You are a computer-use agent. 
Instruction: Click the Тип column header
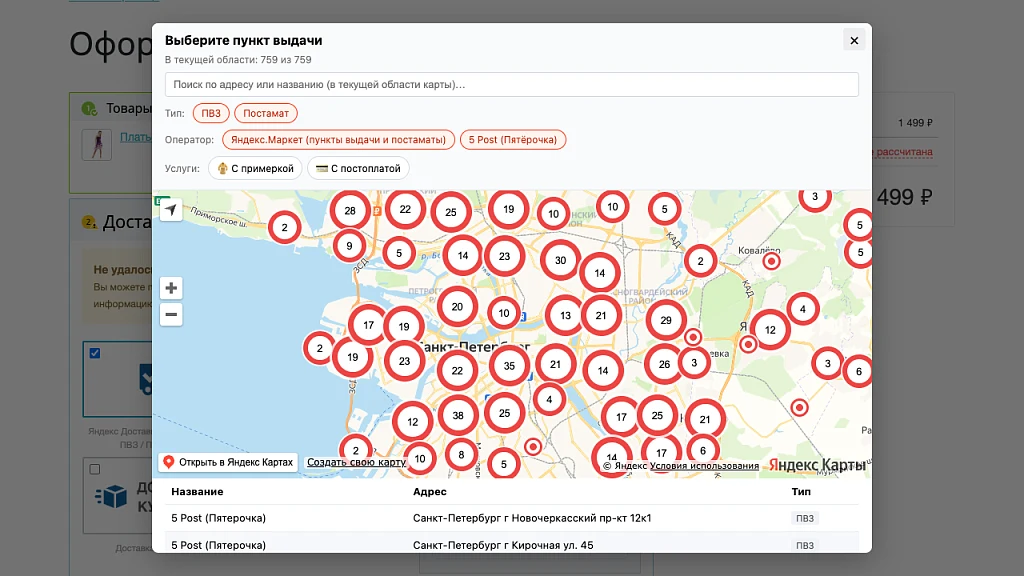pyautogui.click(x=801, y=492)
